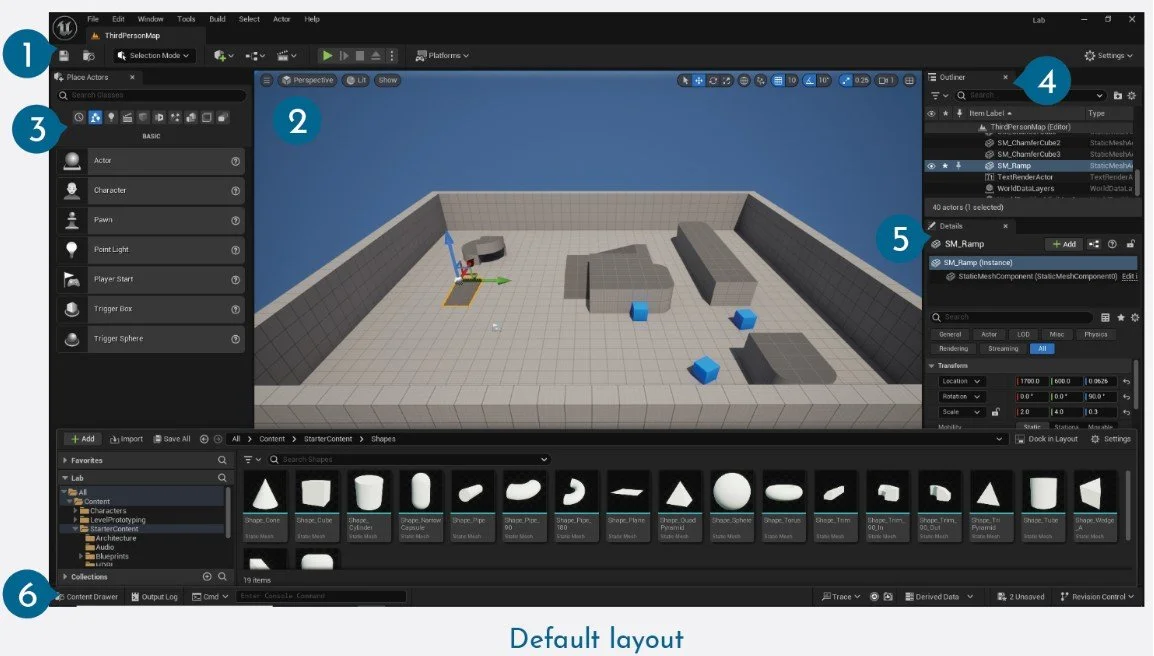1154x656 pixels.
Task: Open the camera speed setting in viewport
Action: (887, 80)
